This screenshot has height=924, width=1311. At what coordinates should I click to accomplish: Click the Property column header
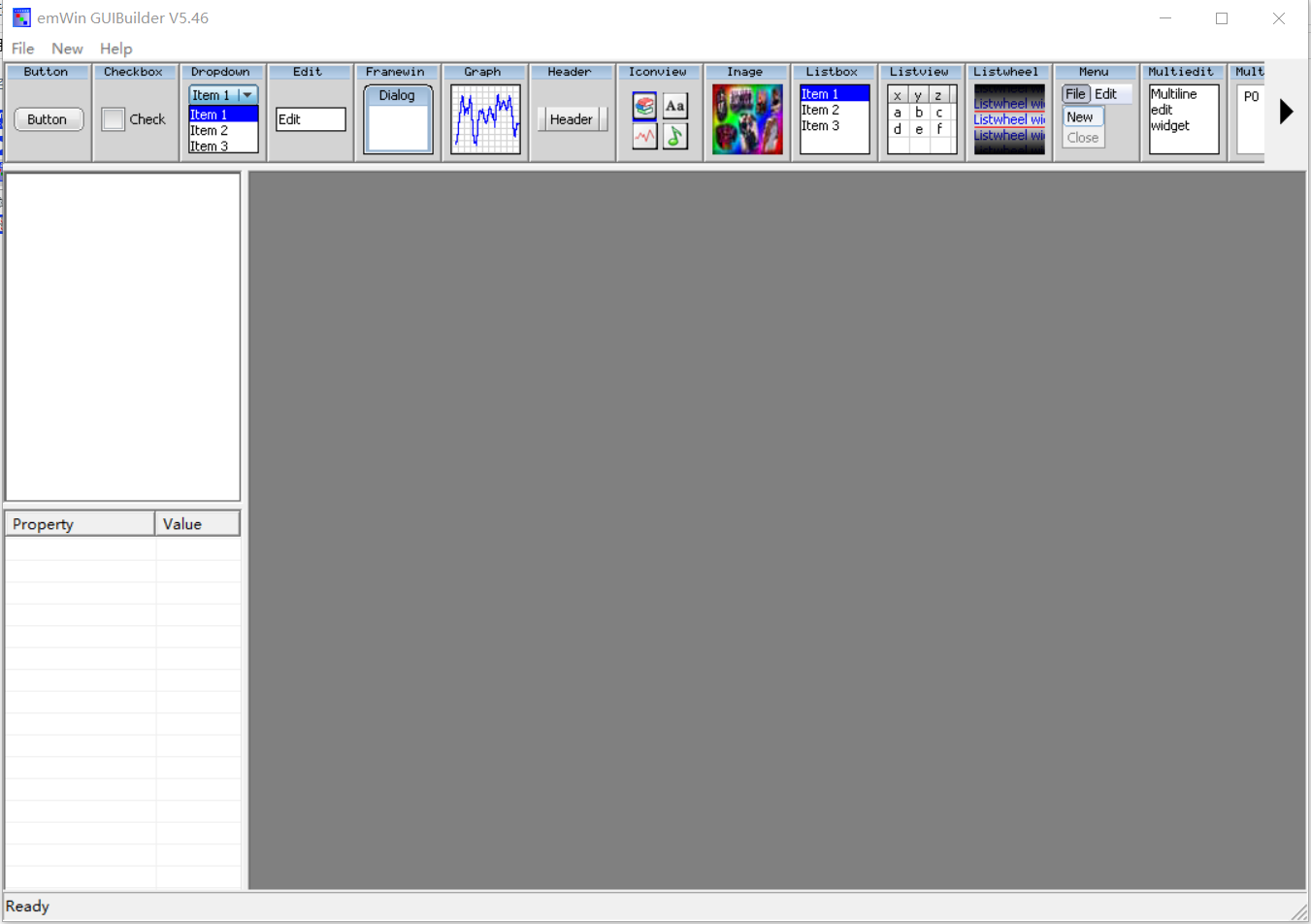point(80,524)
